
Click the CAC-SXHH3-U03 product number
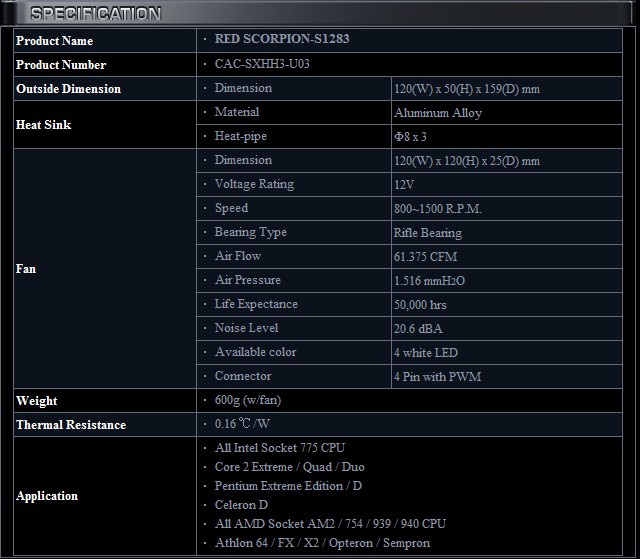click(x=262, y=64)
